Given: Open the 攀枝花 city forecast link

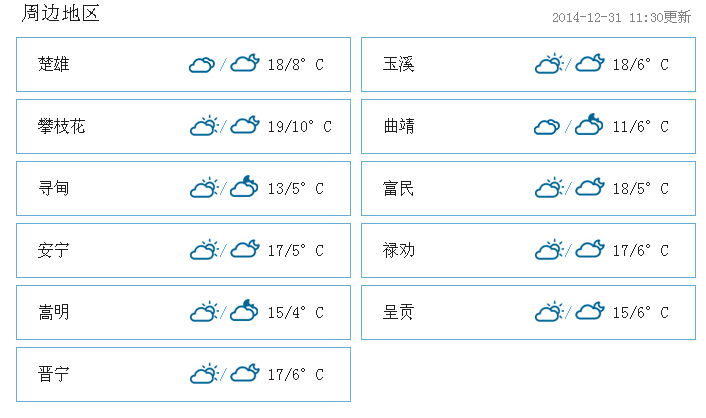Looking at the screenshot, I should click(x=62, y=126).
